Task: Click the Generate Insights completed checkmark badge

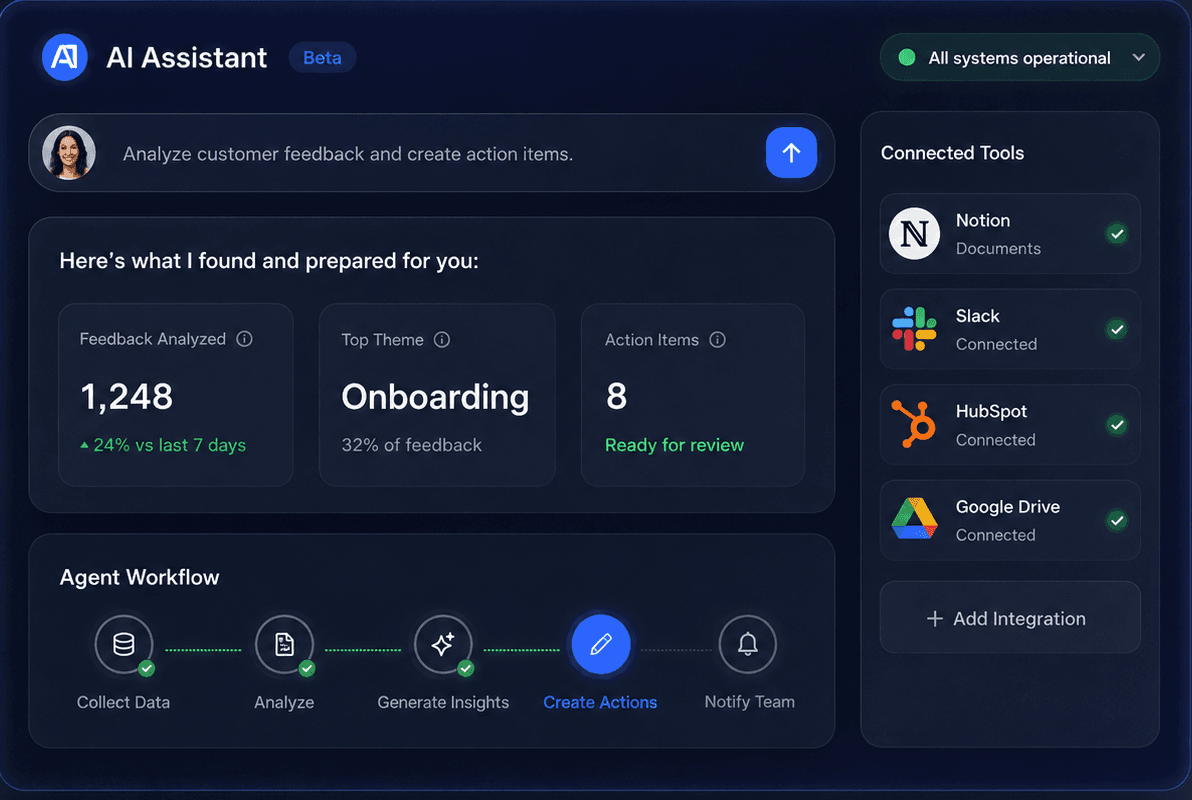Action: [x=466, y=668]
